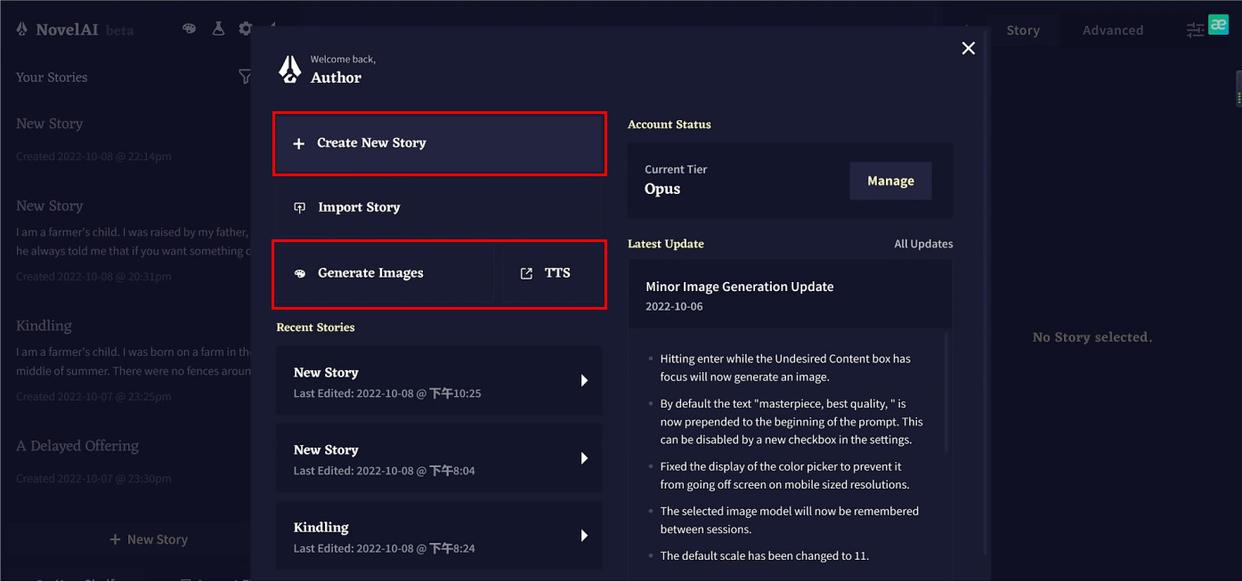Image resolution: width=1242 pixels, height=582 pixels.
Task: Open the All Updates link
Action: pos(923,244)
